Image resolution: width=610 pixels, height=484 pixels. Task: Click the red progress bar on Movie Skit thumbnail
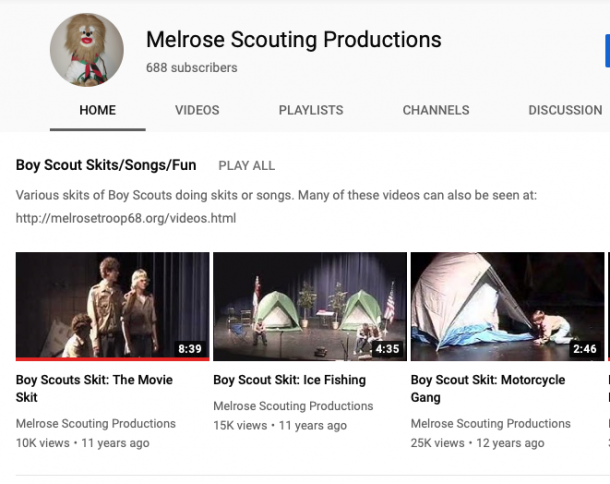pyautogui.click(x=112, y=359)
